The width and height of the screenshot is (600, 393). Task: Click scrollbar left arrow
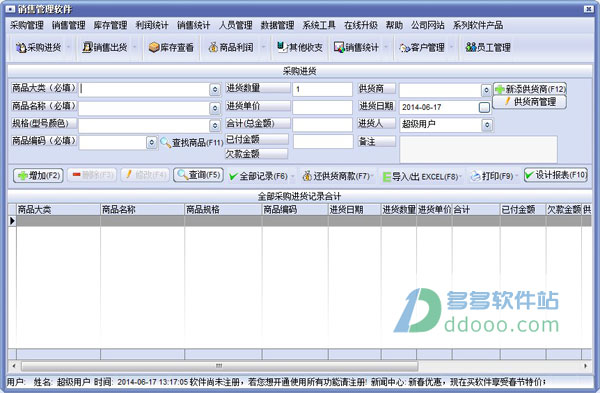click(14, 366)
